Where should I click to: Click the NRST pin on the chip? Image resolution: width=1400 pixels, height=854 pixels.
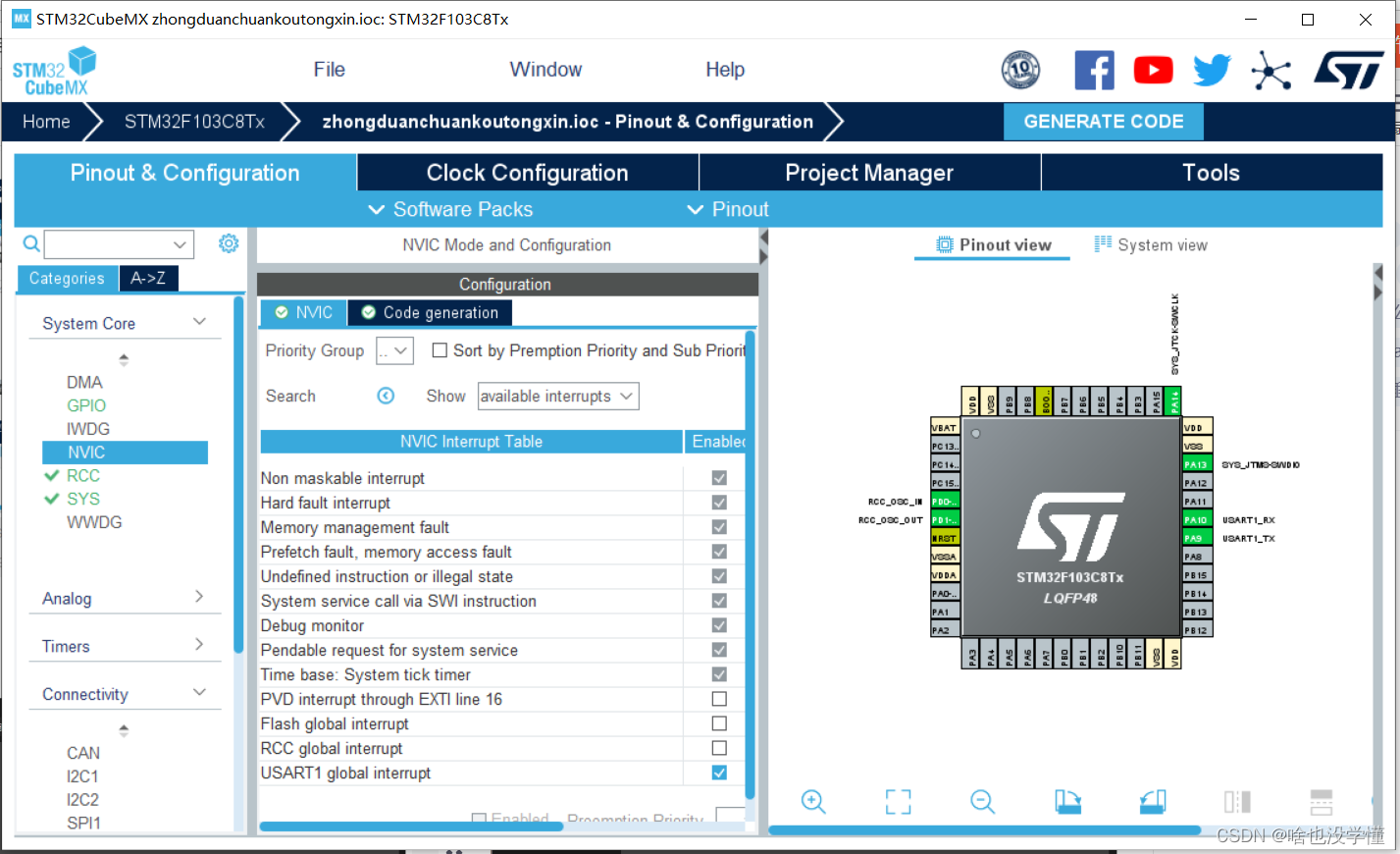click(x=945, y=538)
